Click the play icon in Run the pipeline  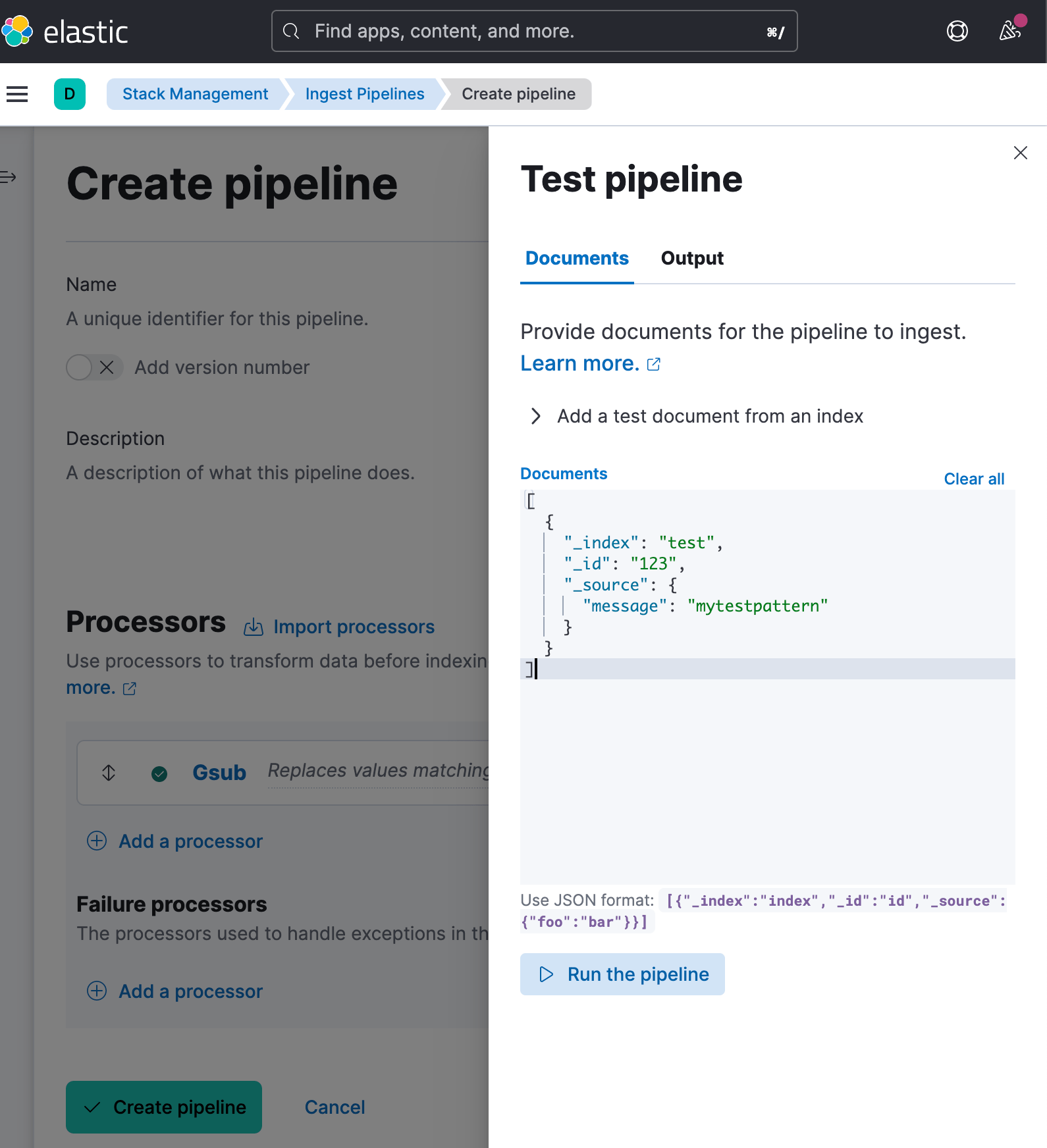pos(546,974)
